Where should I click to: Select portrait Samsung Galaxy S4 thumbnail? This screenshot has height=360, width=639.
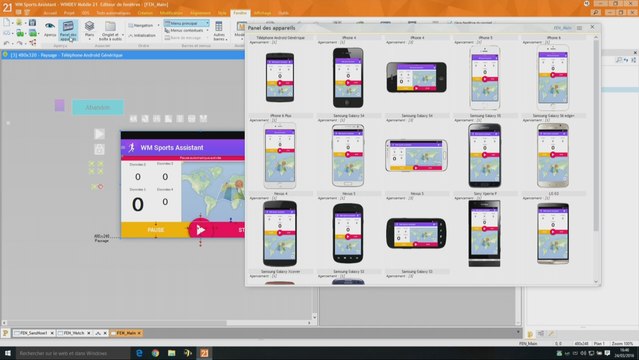point(348,155)
